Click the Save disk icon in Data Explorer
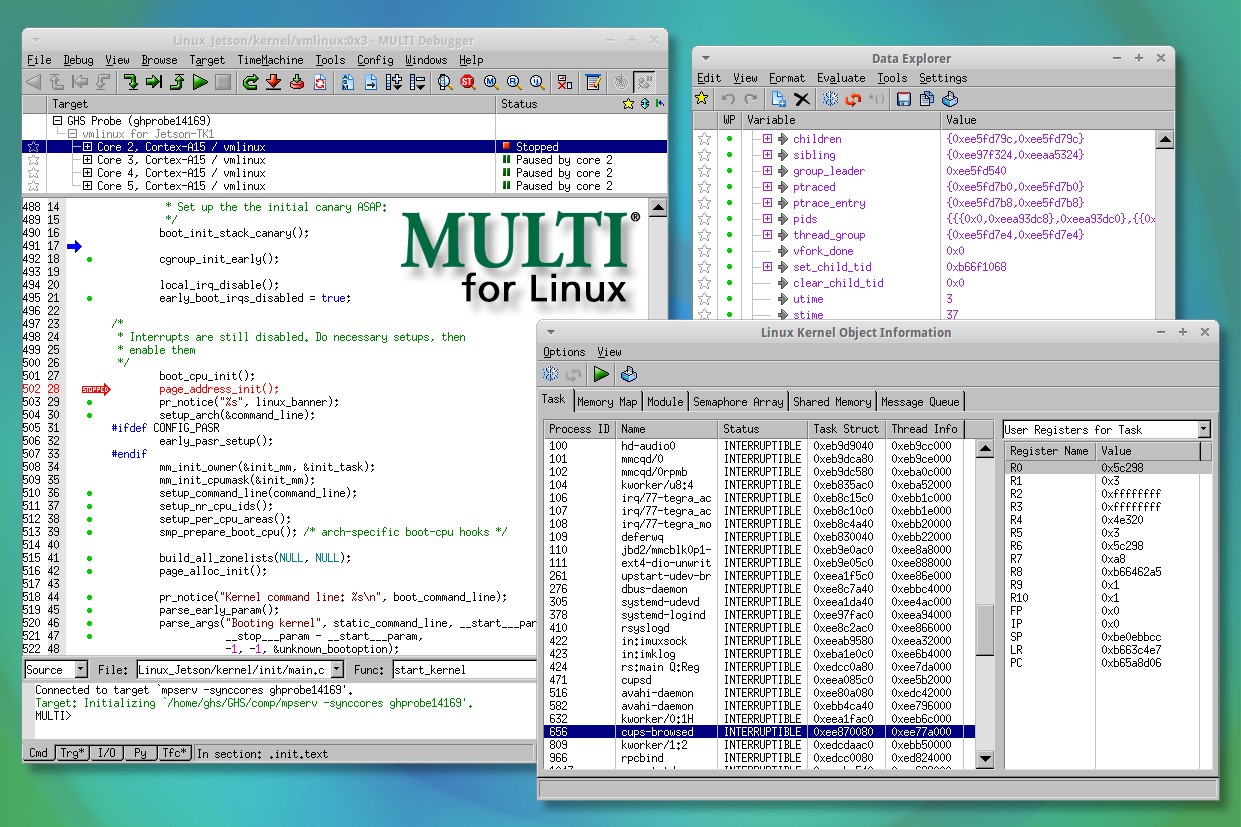 (x=904, y=99)
